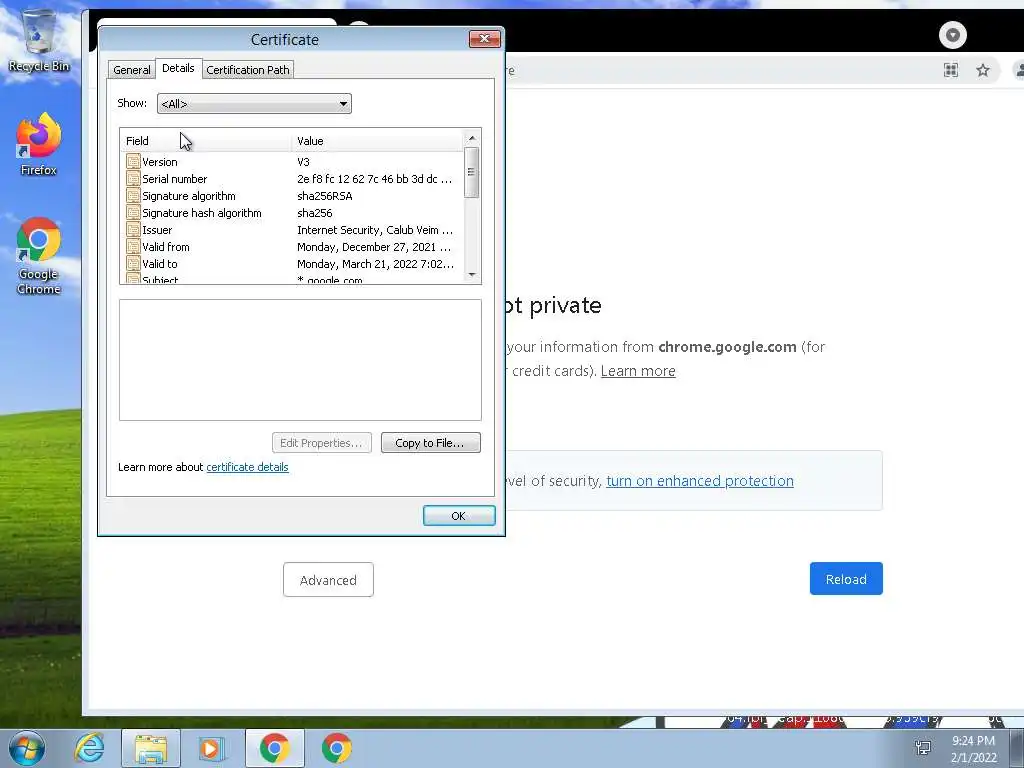The height and width of the screenshot is (768, 1024).
Task: Select the Internet Security, Calub Veim value
Action: click(x=375, y=230)
